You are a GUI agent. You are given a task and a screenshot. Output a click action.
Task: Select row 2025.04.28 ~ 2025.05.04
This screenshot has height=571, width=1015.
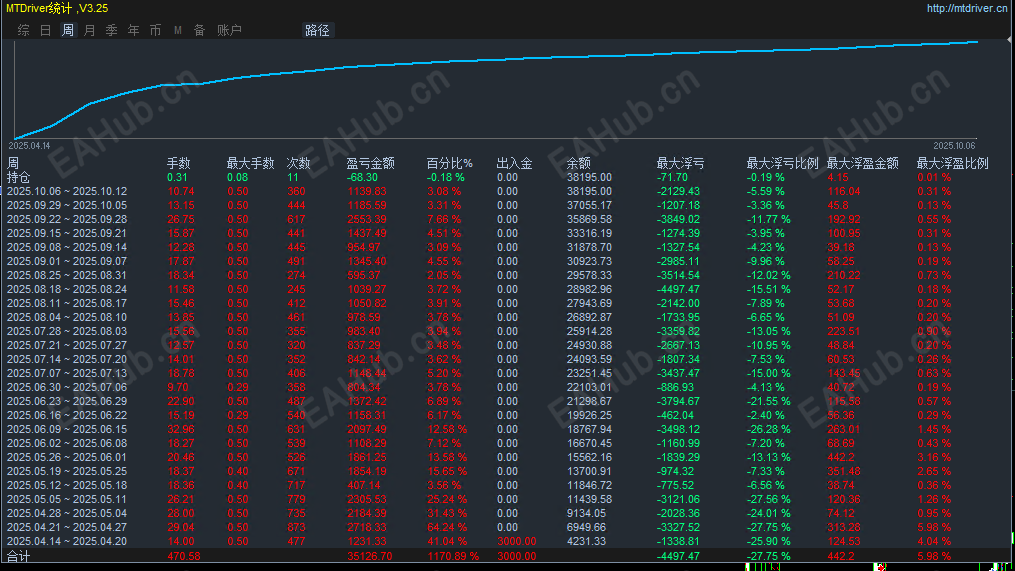[x=67, y=513]
